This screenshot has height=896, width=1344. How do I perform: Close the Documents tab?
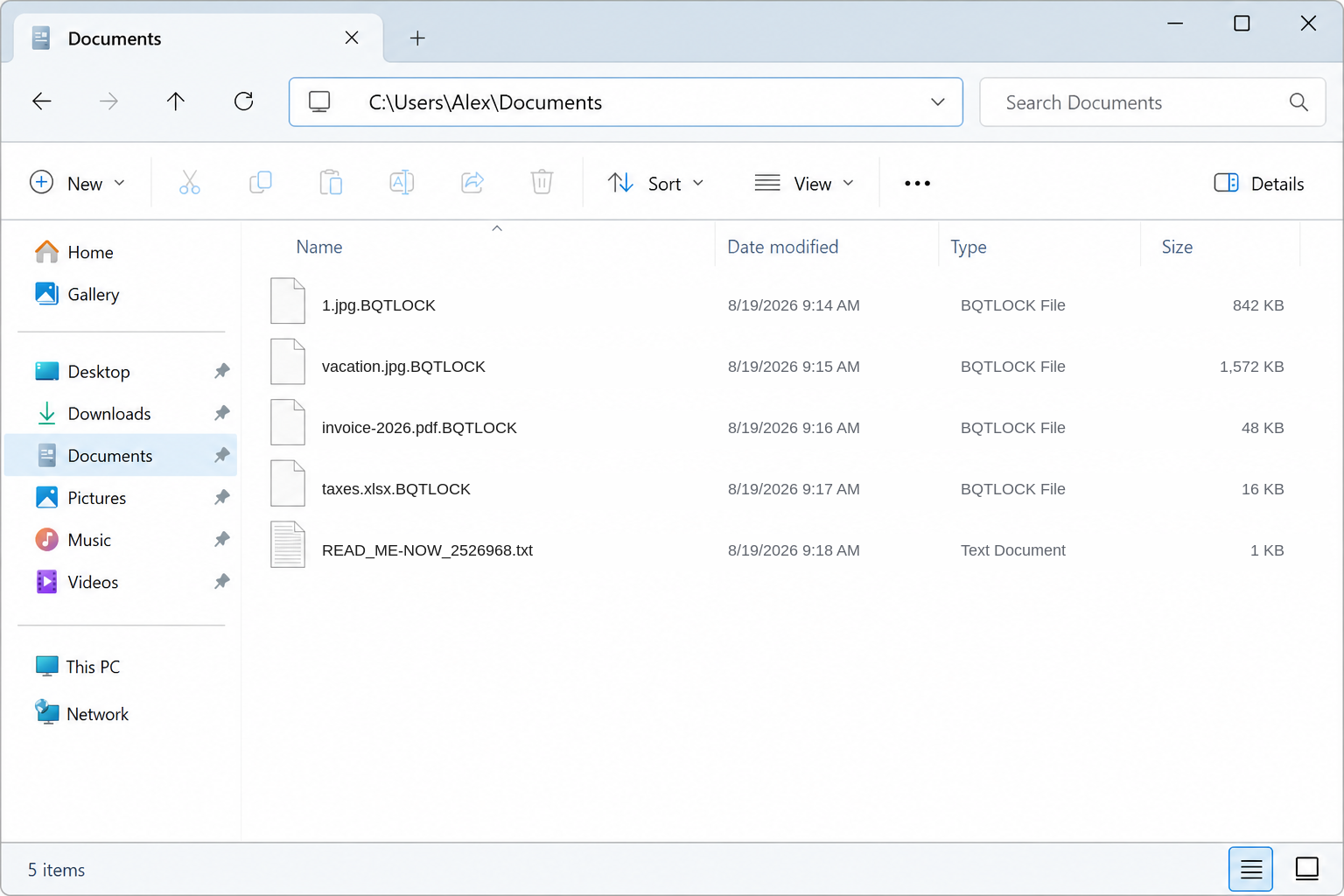coord(352,38)
